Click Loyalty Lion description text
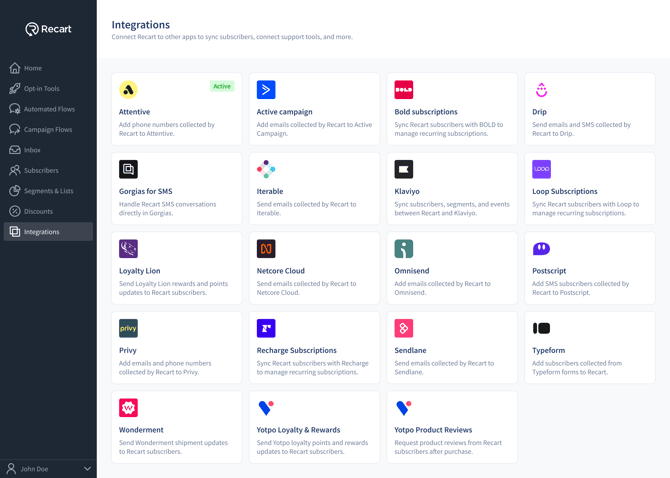This screenshot has height=478, width=670. tap(173, 288)
